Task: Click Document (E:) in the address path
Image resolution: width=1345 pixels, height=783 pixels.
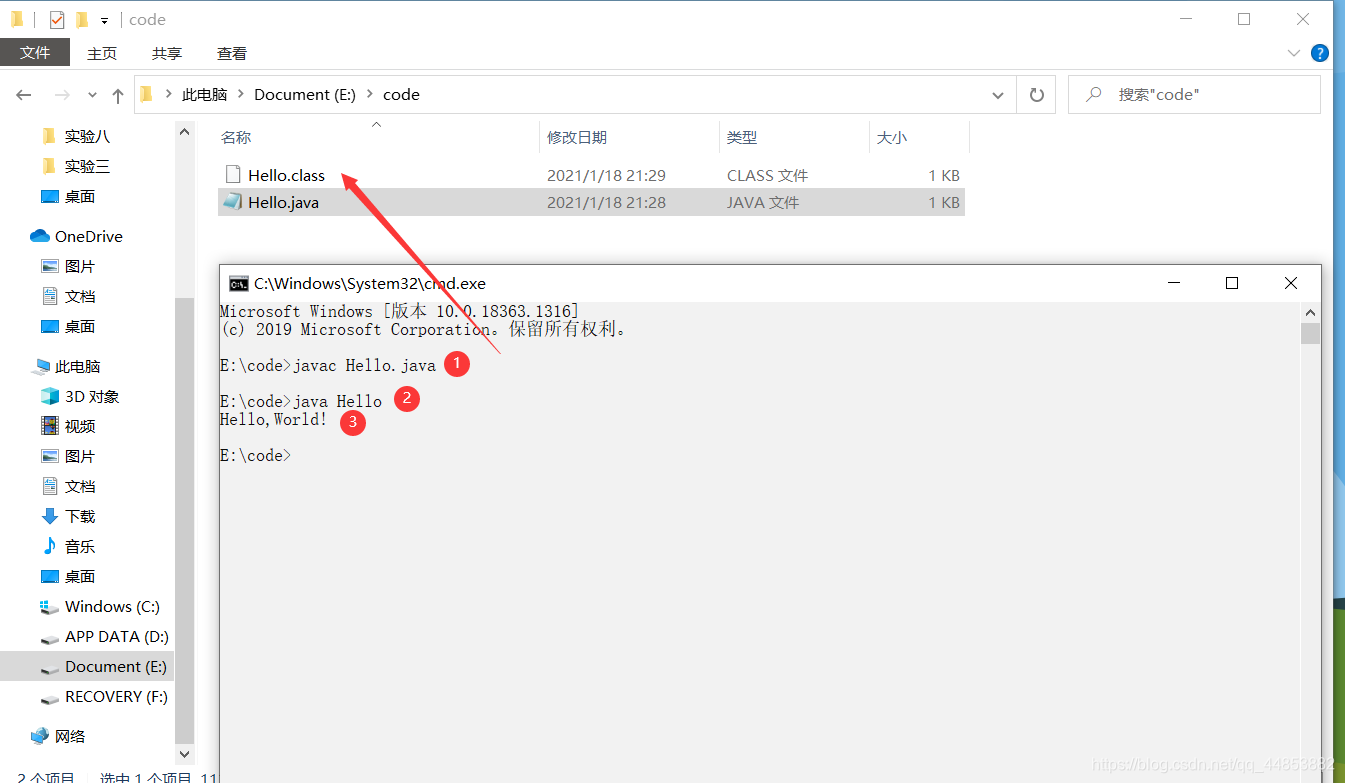Action: pyautogui.click(x=305, y=94)
